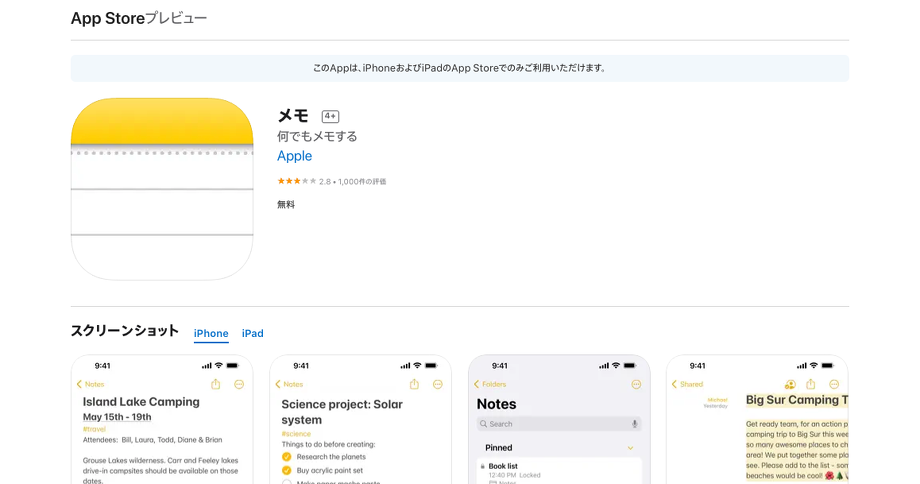This screenshot has height=484, width=920.
Task: Tap the collaboration people icon in Big Sur note
Action: [790, 384]
